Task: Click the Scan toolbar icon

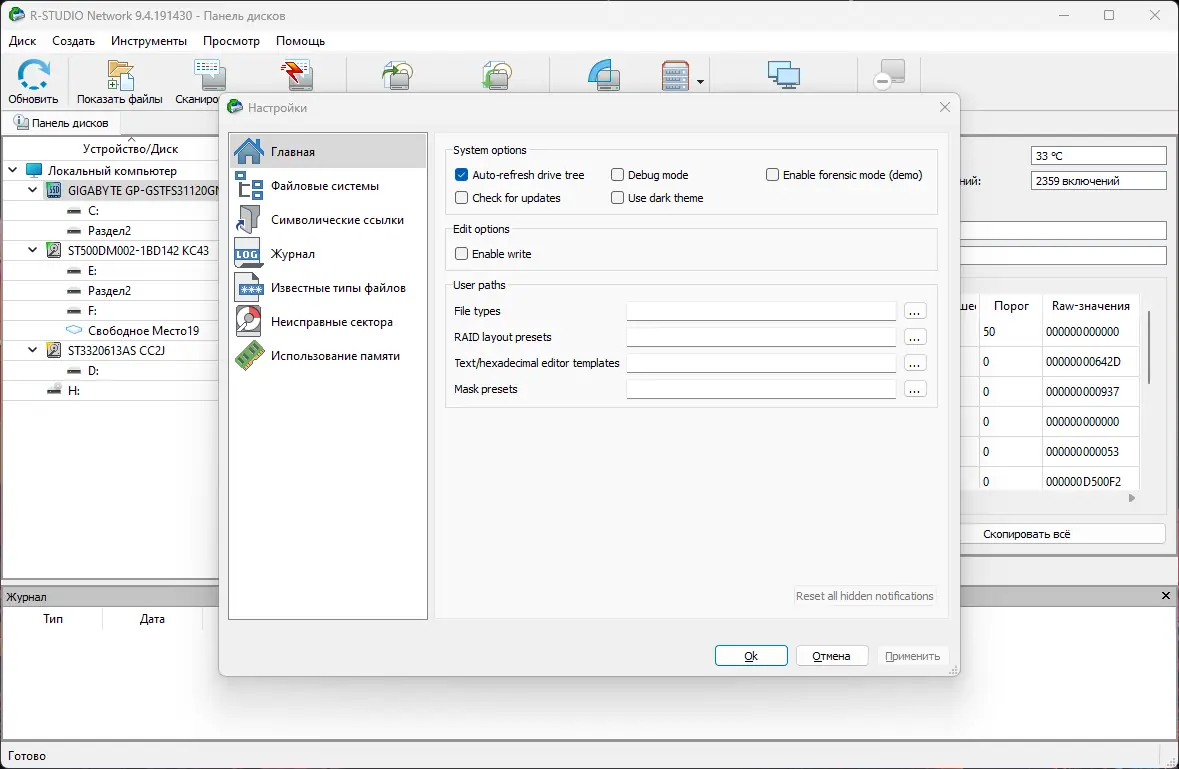Action: (x=210, y=75)
